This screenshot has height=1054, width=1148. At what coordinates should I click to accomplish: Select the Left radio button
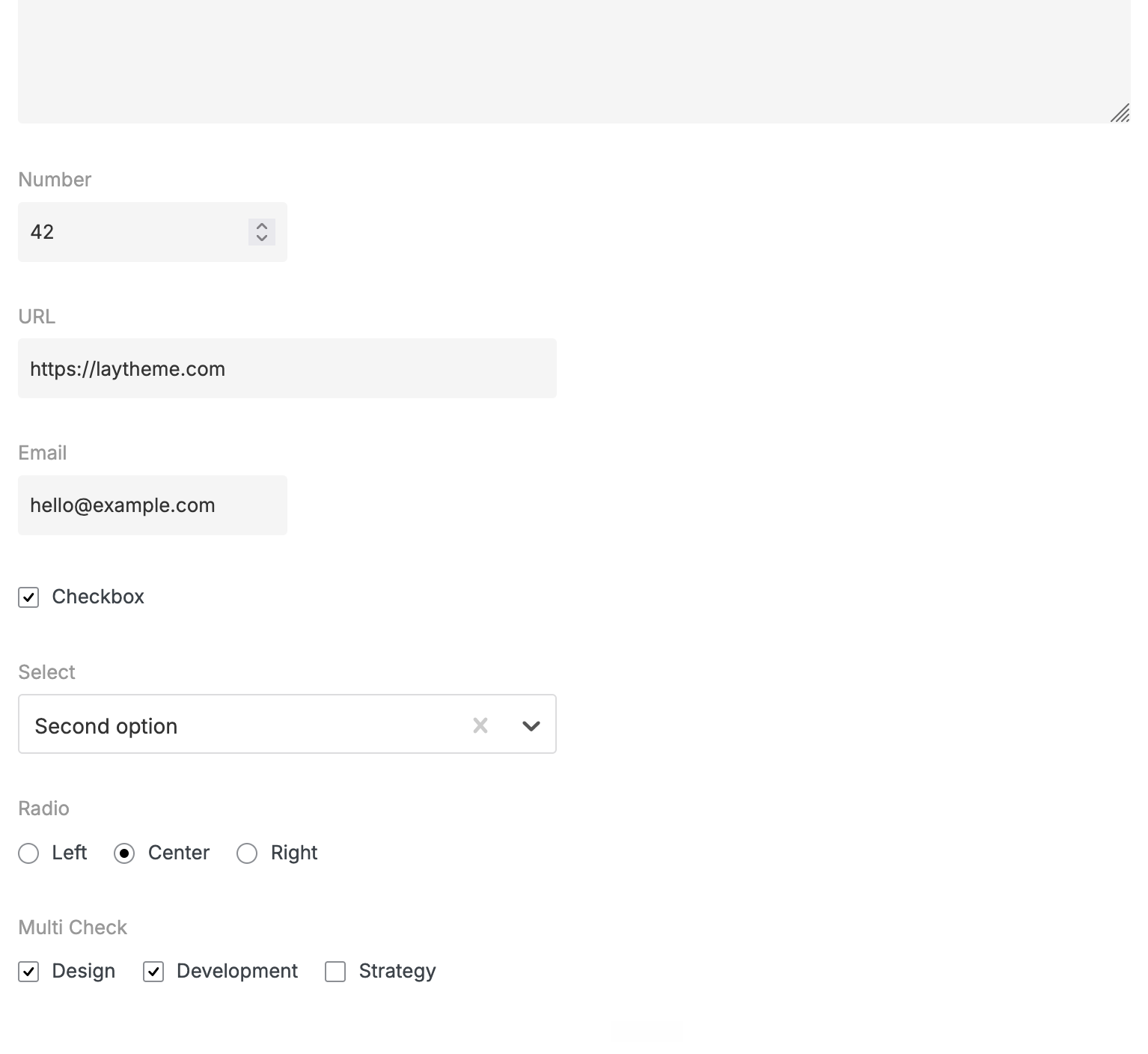coord(28,853)
